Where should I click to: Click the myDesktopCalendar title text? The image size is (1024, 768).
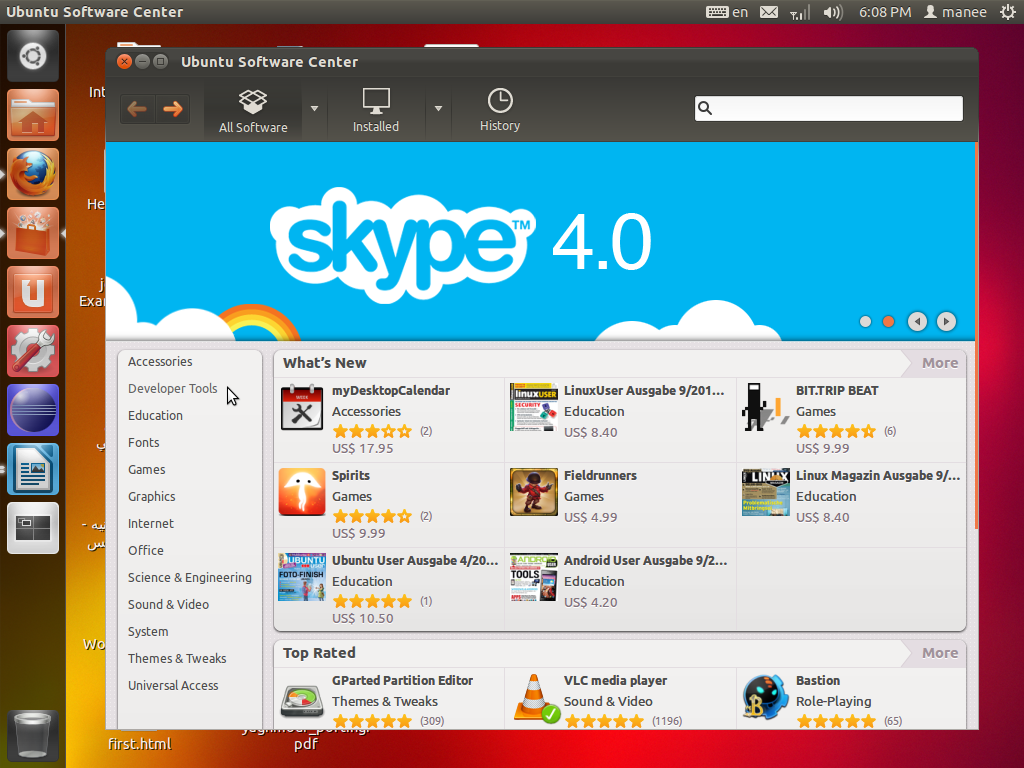391,391
